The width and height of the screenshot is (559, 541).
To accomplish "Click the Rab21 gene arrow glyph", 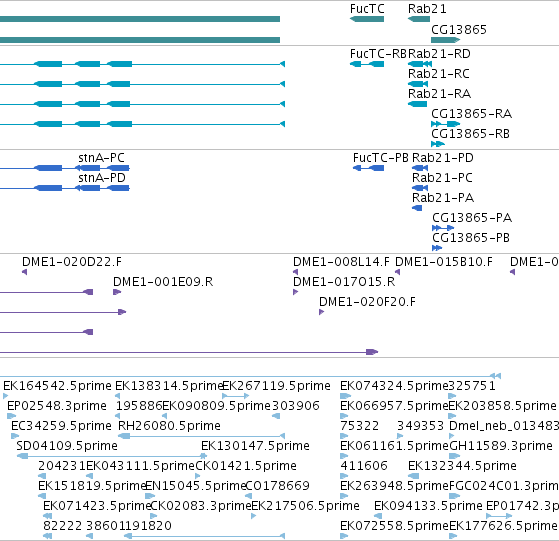I will click(419, 19).
